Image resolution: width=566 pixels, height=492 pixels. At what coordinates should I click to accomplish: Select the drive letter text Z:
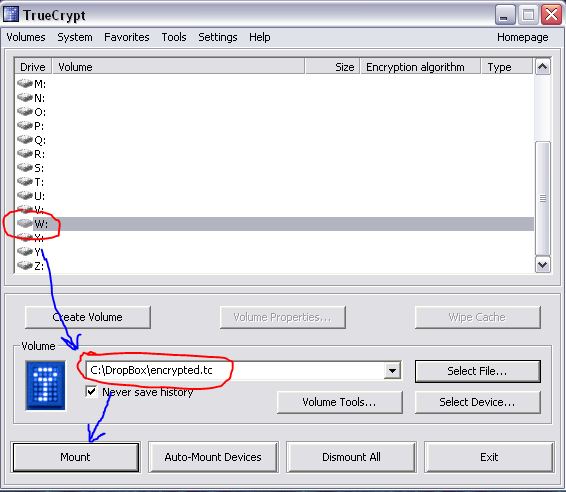click(x=39, y=266)
